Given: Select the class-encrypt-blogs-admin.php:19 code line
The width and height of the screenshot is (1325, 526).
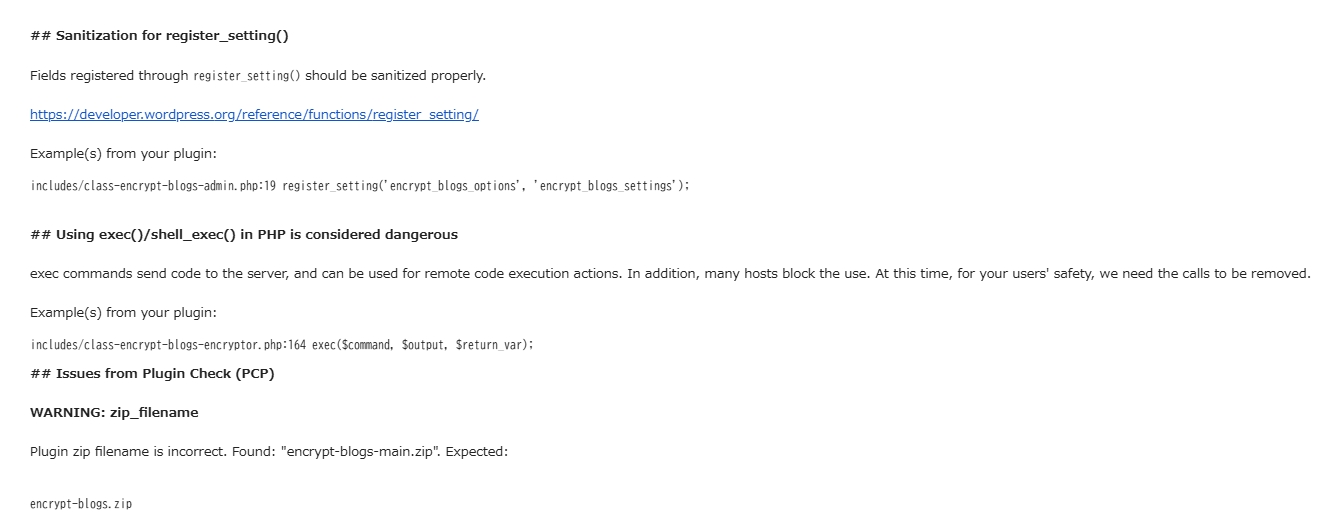Looking at the screenshot, I should point(360,186).
